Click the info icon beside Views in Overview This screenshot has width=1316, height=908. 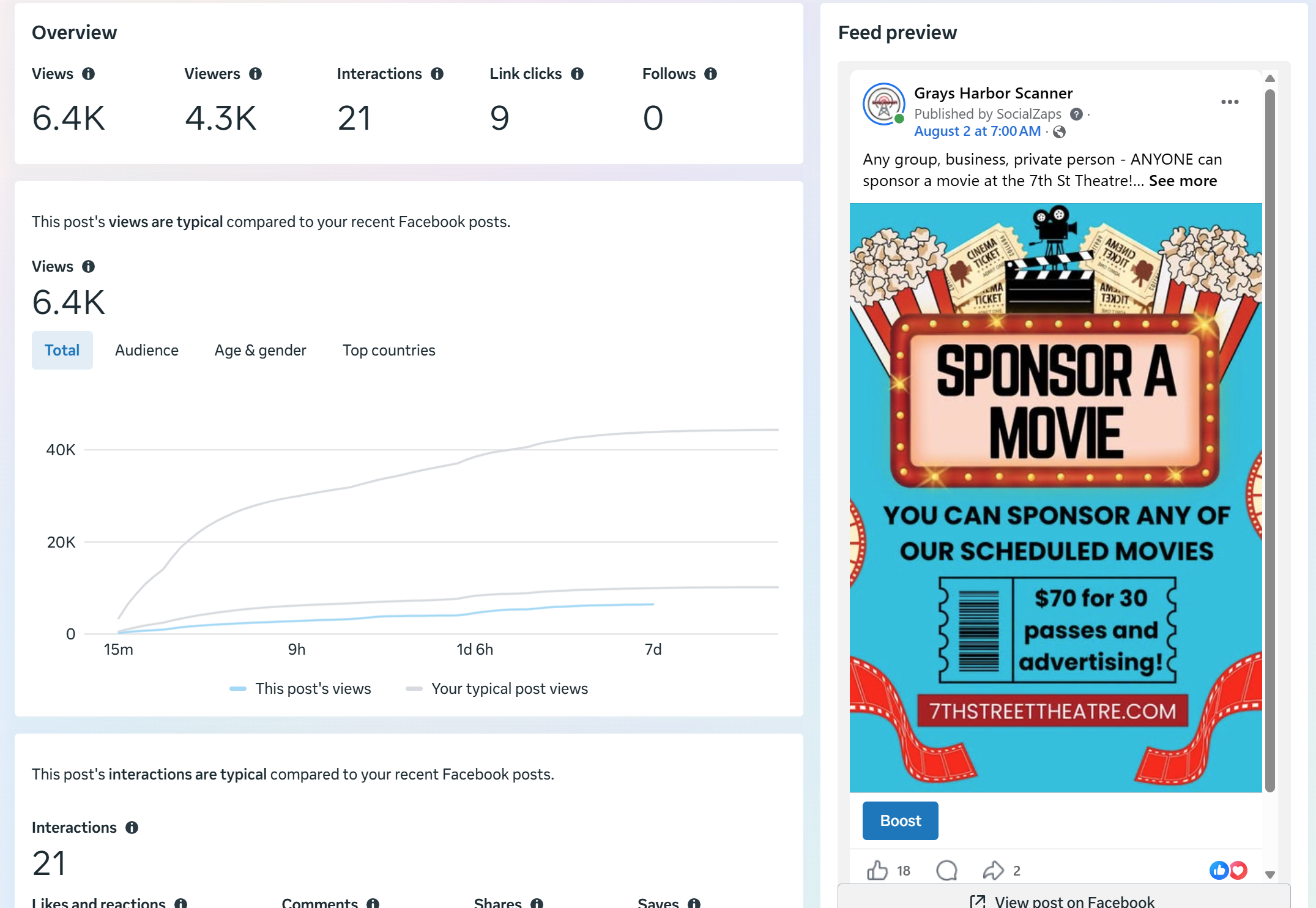click(89, 74)
